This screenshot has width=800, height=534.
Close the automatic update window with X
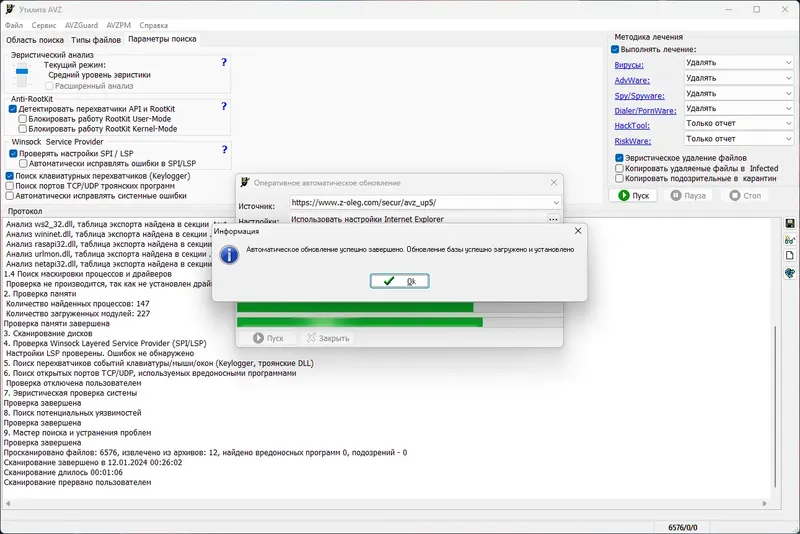tap(554, 182)
